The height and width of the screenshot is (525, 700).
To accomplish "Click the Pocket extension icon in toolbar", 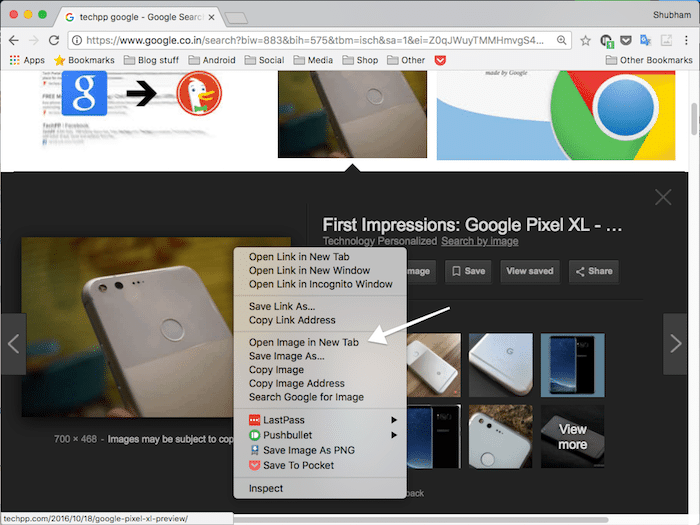I will coord(625,41).
